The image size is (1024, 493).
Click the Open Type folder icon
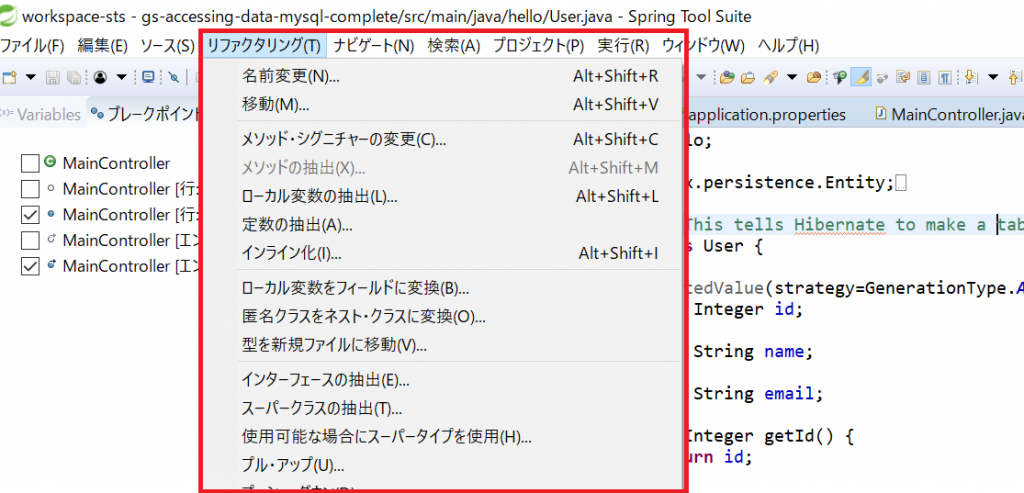(727, 77)
